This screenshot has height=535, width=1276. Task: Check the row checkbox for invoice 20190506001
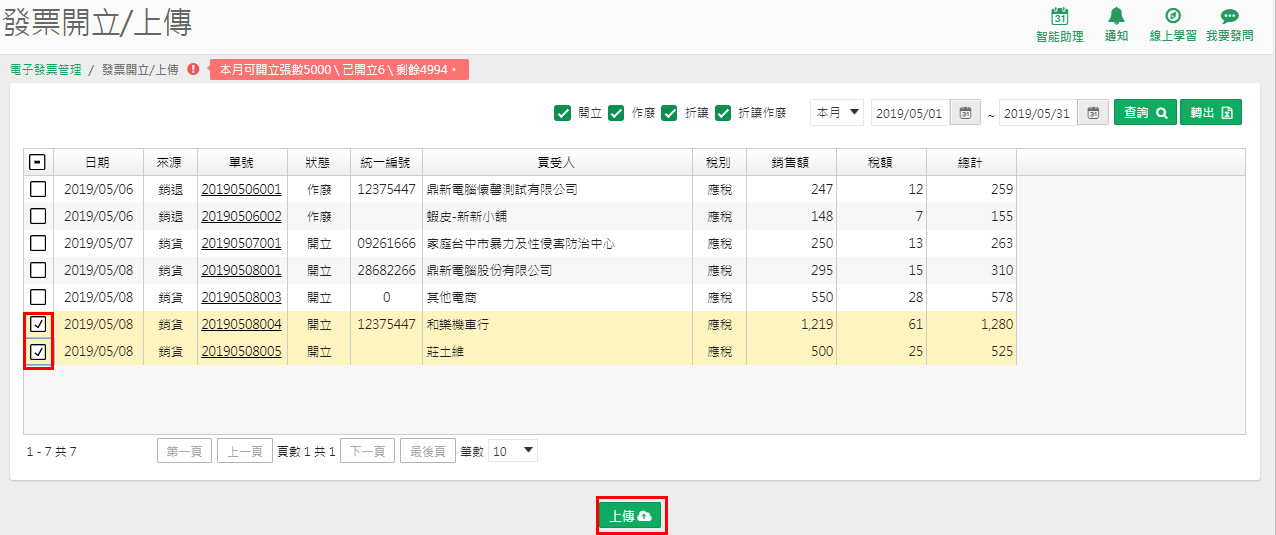pos(38,189)
